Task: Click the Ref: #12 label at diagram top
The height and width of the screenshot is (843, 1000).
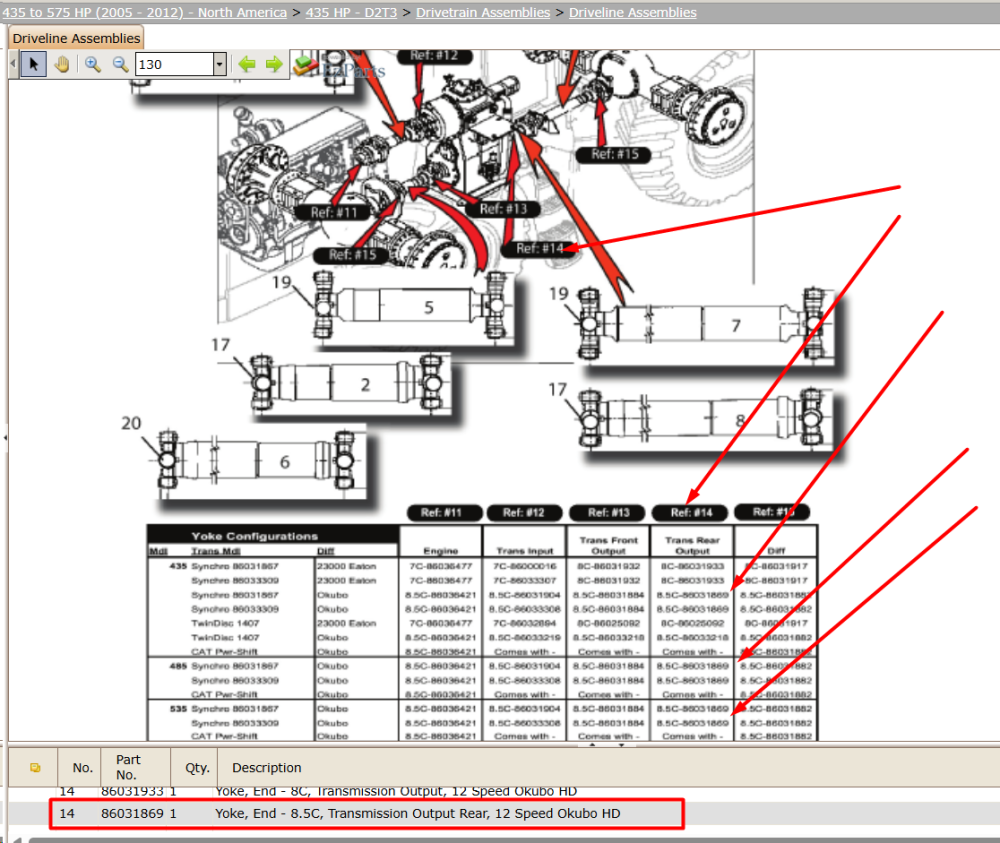Action: click(x=434, y=56)
